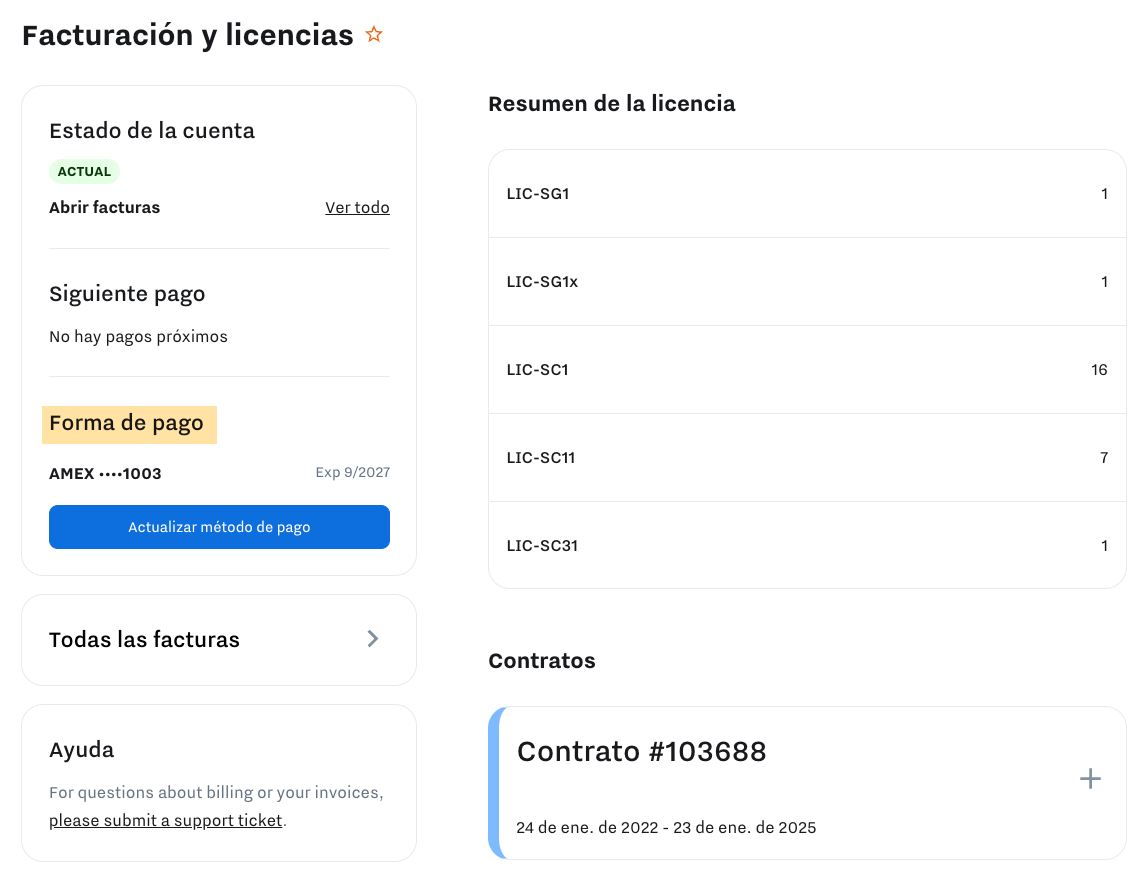Click the Forma de pago heading
The image size is (1139, 872).
pyautogui.click(x=127, y=423)
